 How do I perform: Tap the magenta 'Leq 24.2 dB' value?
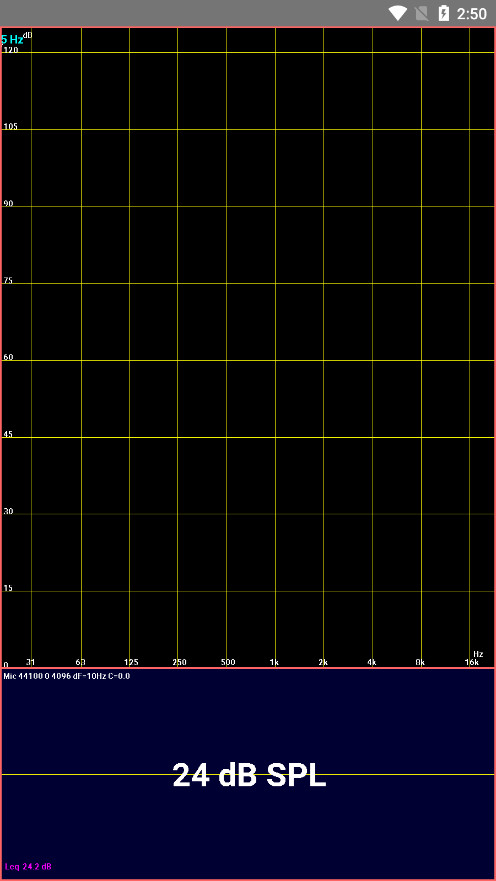pos(29,867)
